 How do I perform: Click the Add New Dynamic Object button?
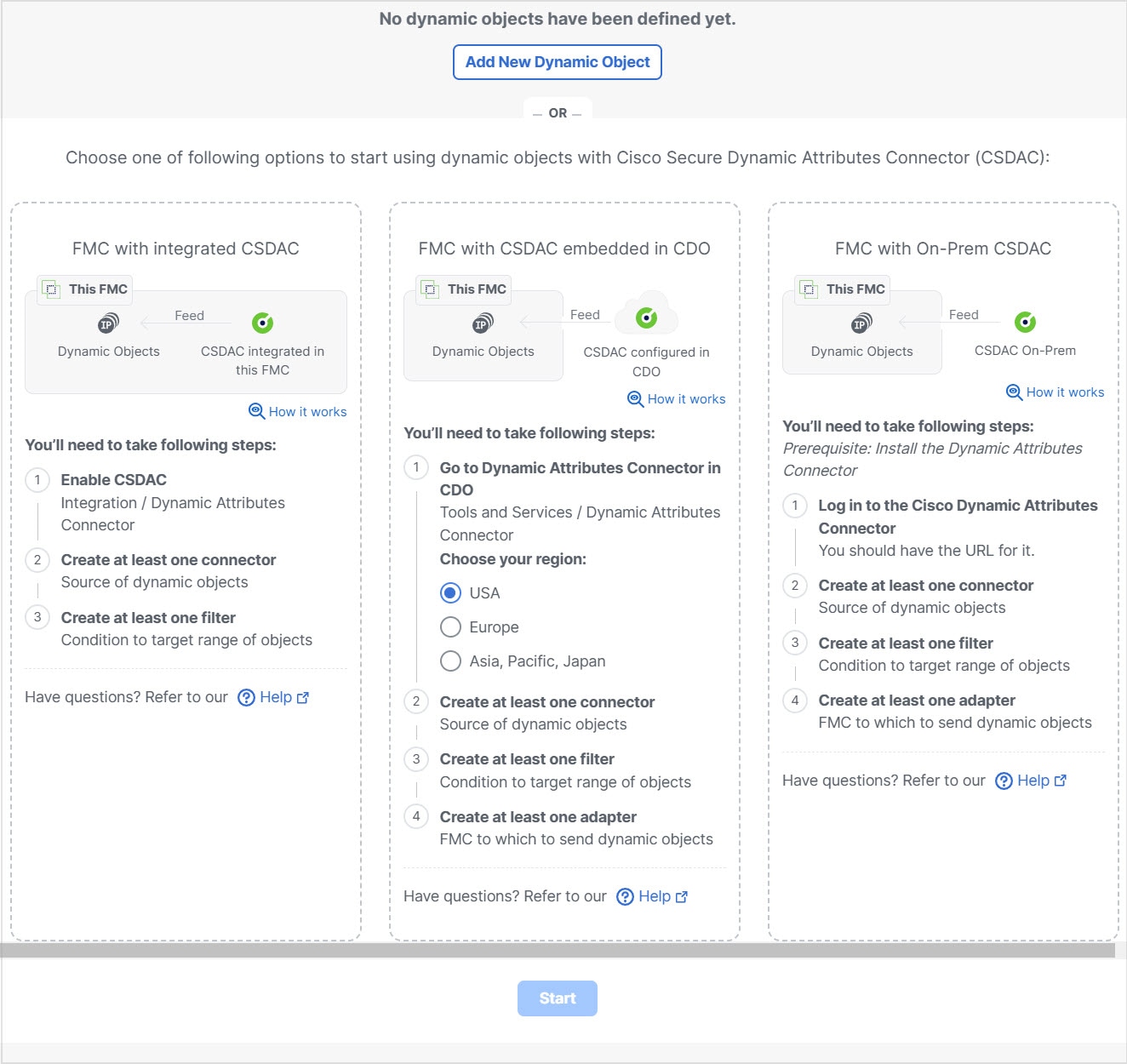(557, 61)
